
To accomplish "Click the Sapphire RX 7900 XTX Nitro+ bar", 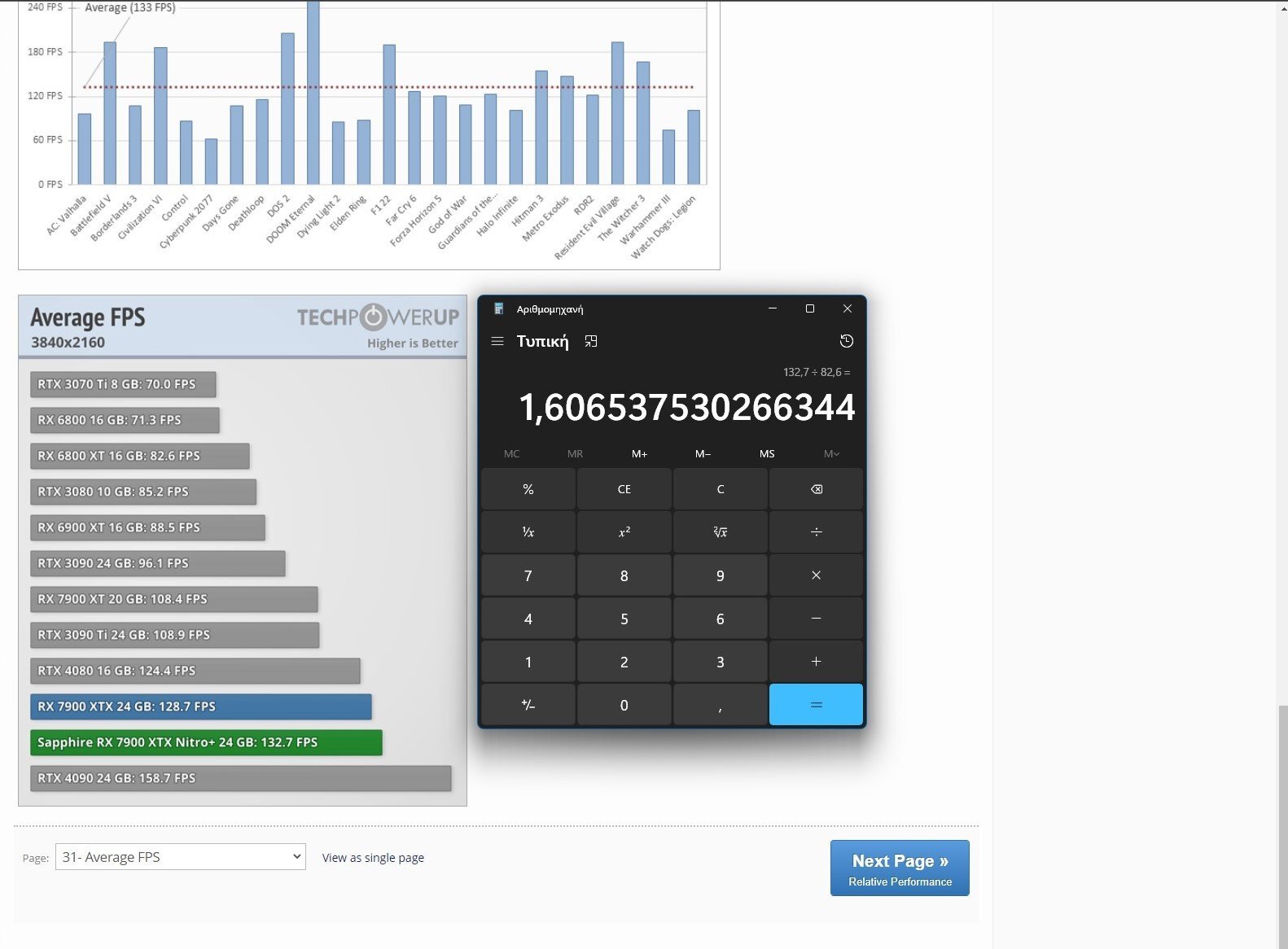I will (x=206, y=742).
